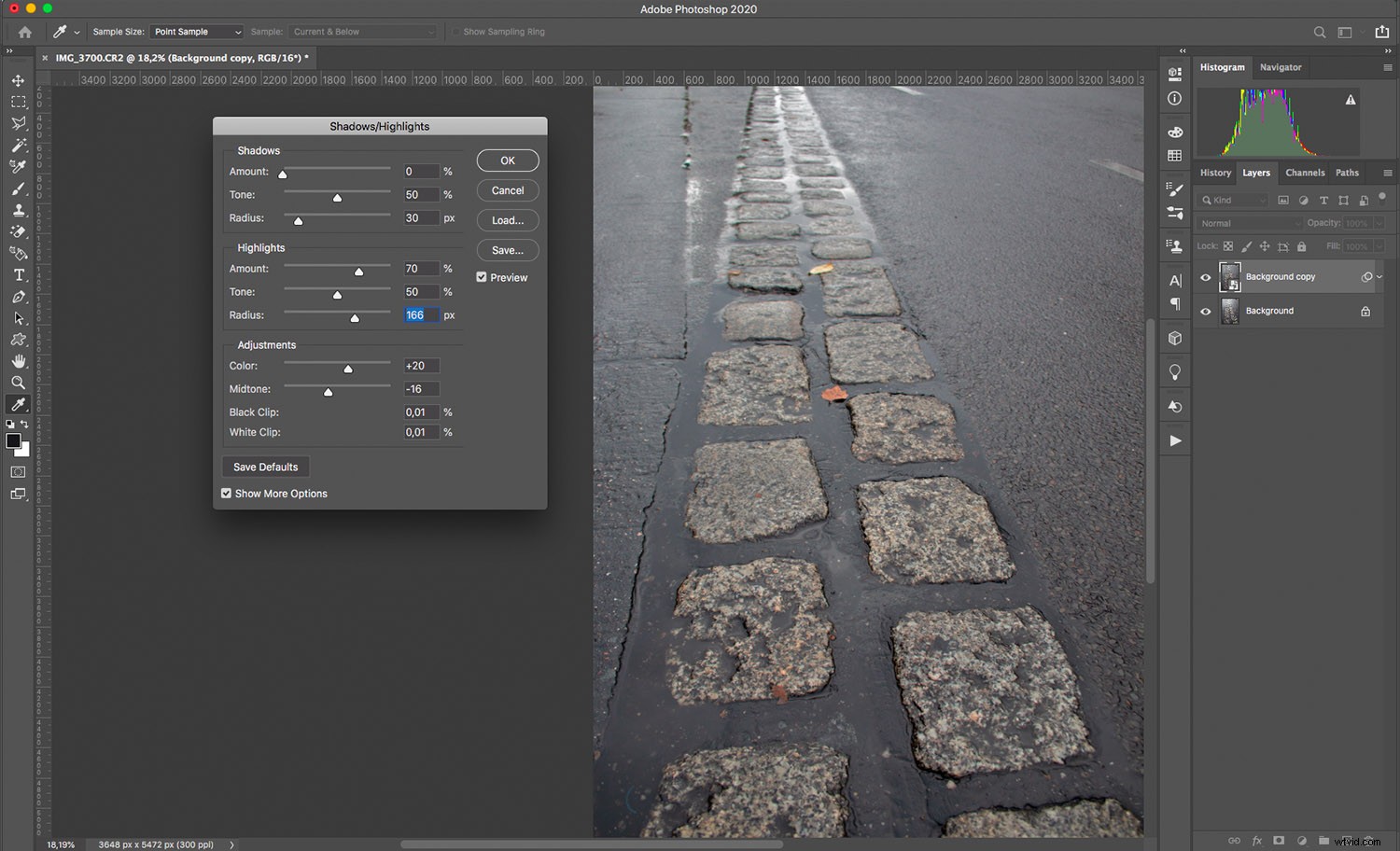Select the Background copy layer thumbnail

point(1230,276)
